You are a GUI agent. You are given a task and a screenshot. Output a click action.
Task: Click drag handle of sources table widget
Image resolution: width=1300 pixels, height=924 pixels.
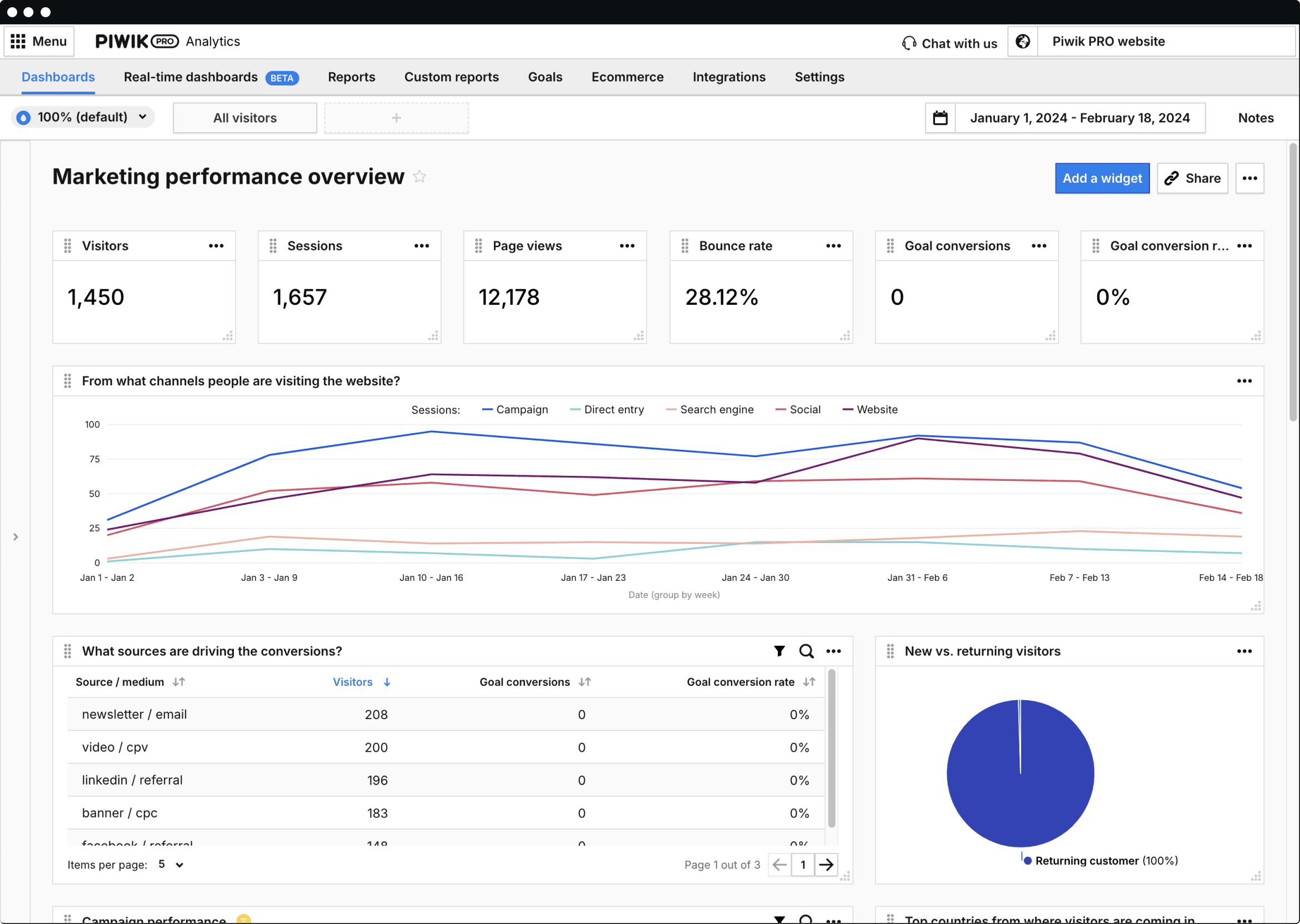(x=68, y=651)
